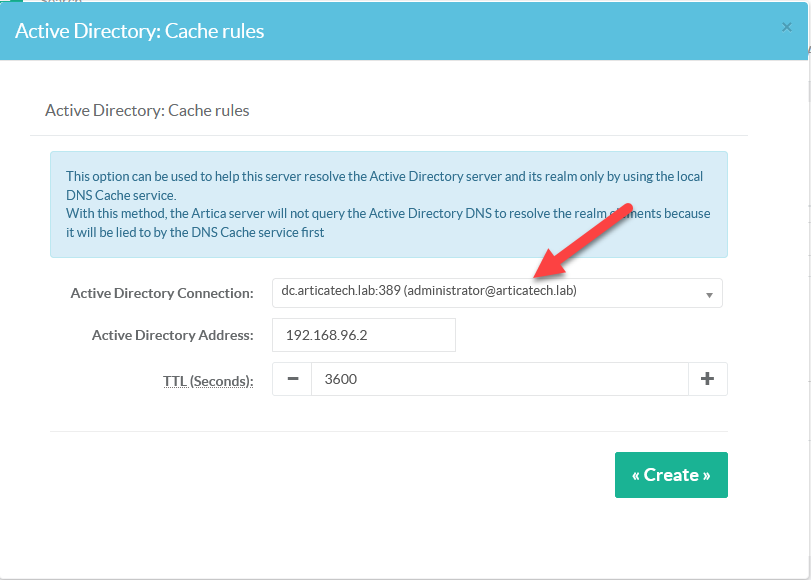Close the Cache rules dialog

[786, 28]
